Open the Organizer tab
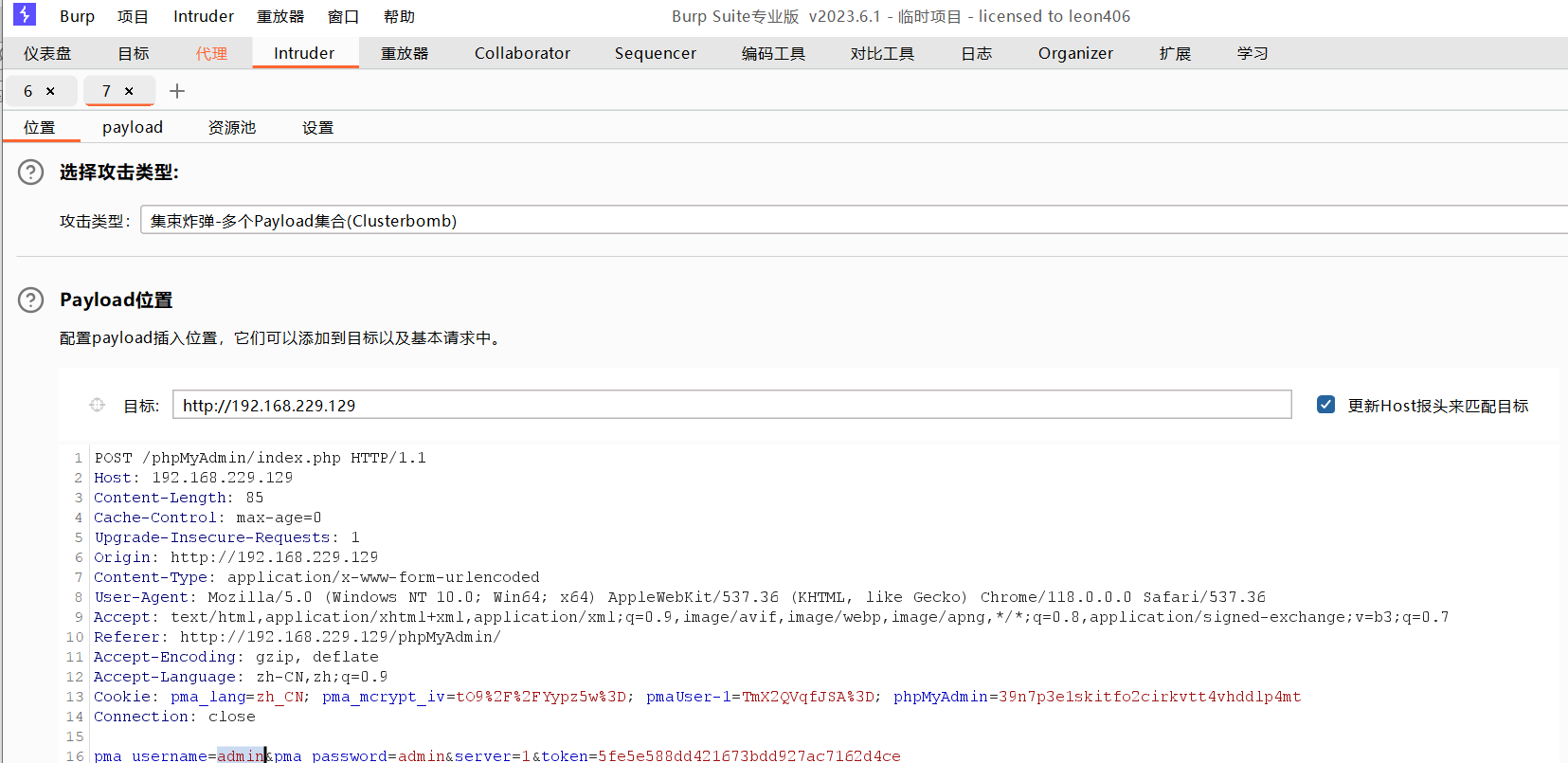This screenshot has height=763, width=1568. coord(1075,53)
